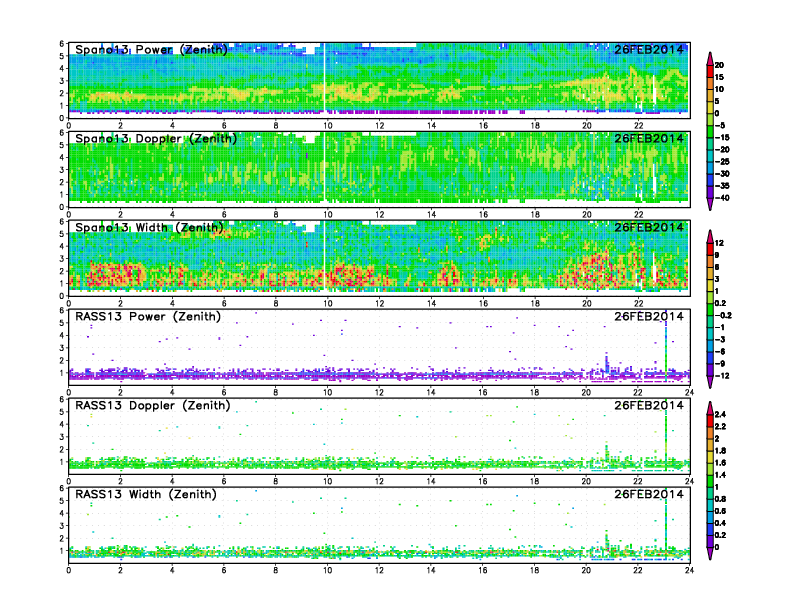
Task: Click the pink top arrow of the top colorbar
Action: click(x=710, y=59)
